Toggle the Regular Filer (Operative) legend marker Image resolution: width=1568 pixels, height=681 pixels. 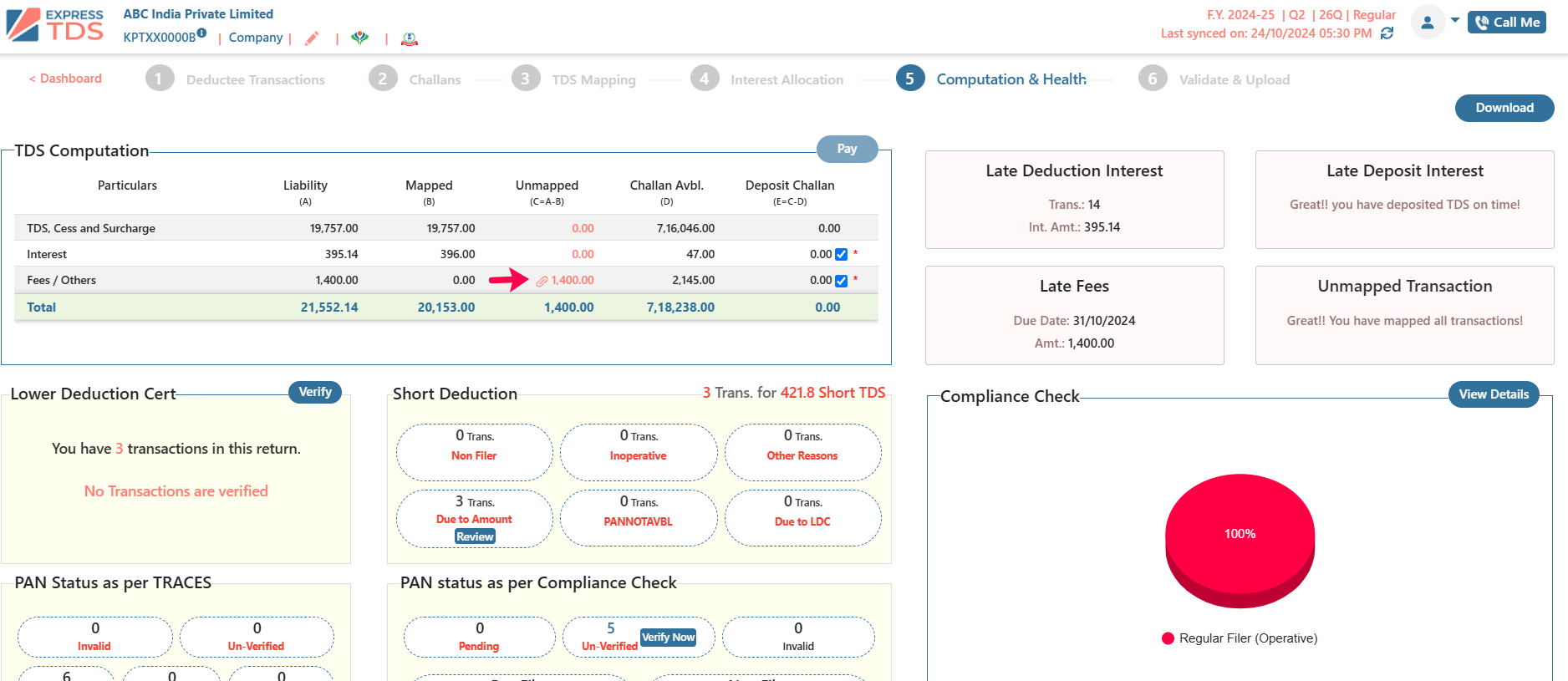pyautogui.click(x=1168, y=638)
